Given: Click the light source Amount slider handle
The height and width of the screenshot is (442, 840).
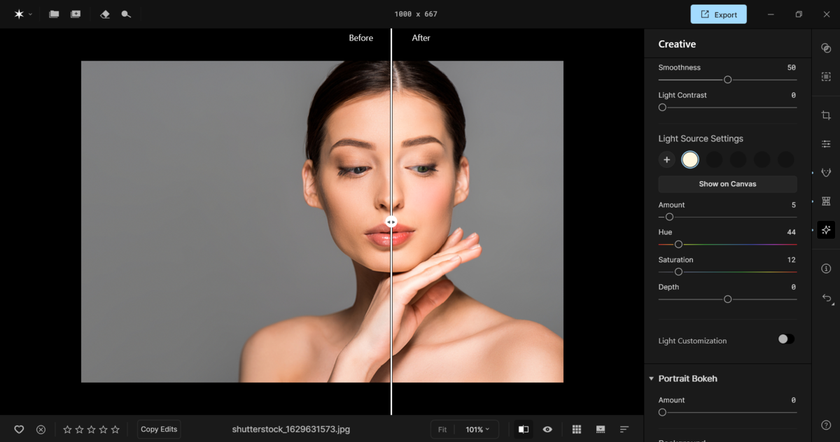Looking at the screenshot, I should (x=669, y=217).
